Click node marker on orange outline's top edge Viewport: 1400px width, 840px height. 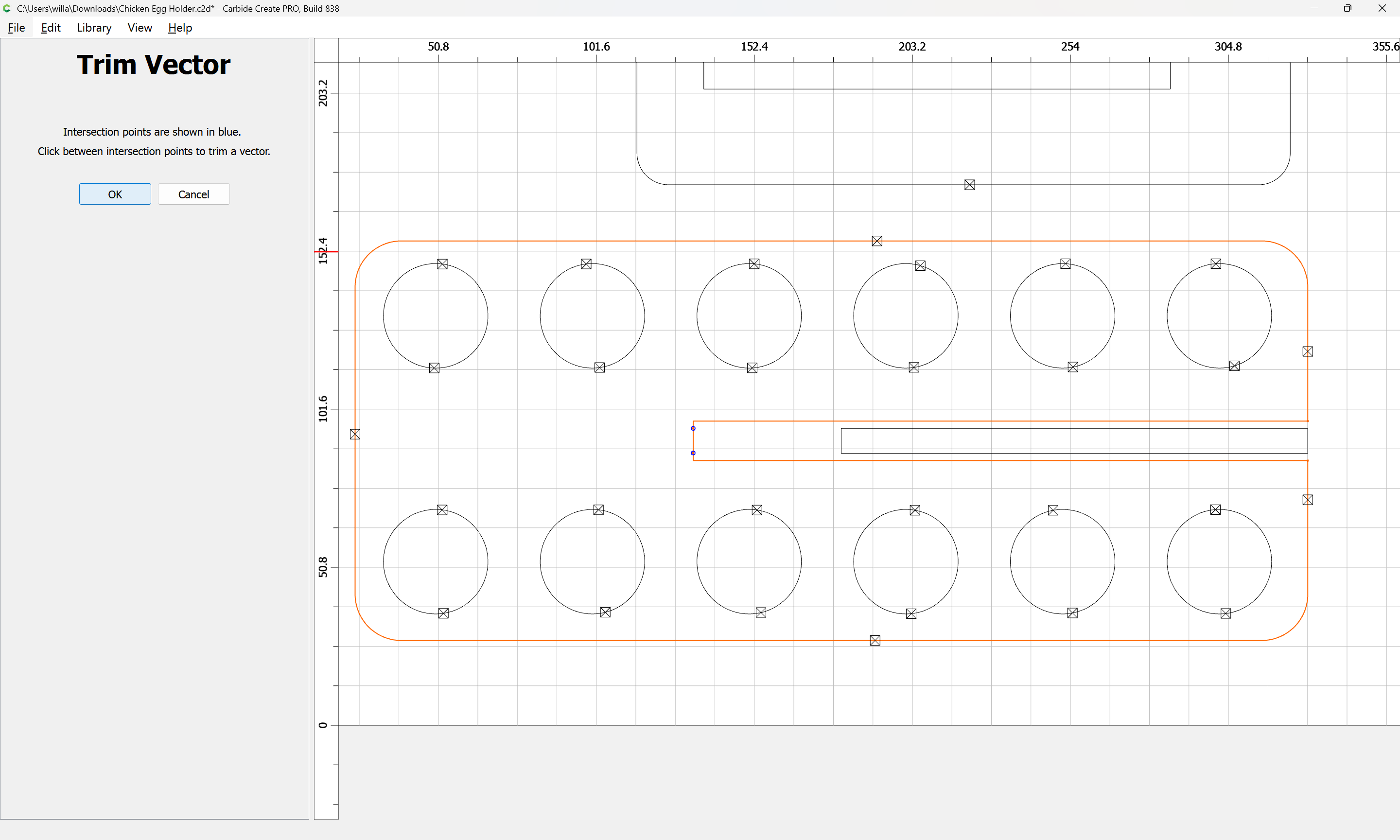(x=876, y=241)
